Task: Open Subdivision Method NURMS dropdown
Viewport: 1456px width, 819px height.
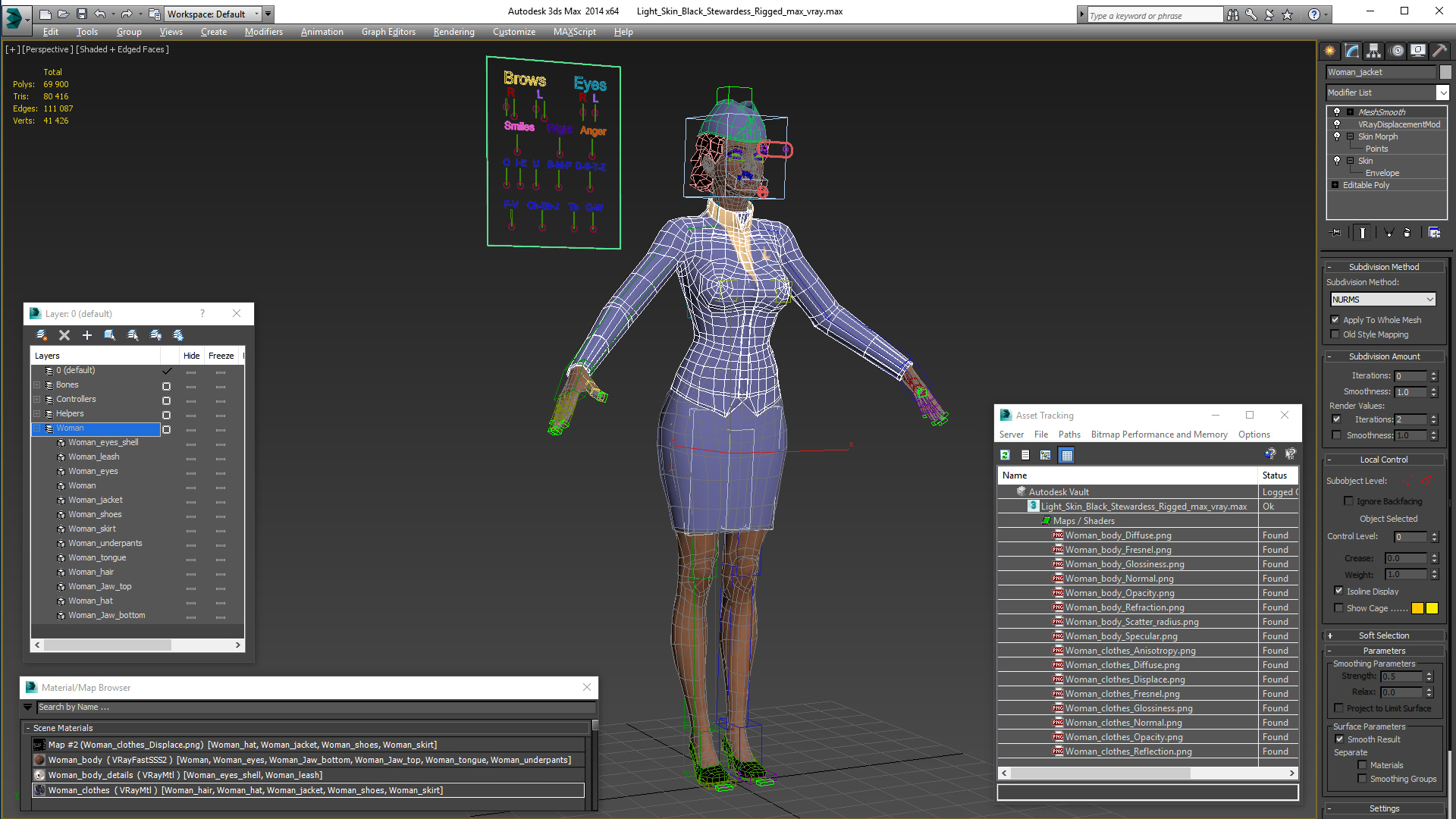Action: tap(1383, 300)
